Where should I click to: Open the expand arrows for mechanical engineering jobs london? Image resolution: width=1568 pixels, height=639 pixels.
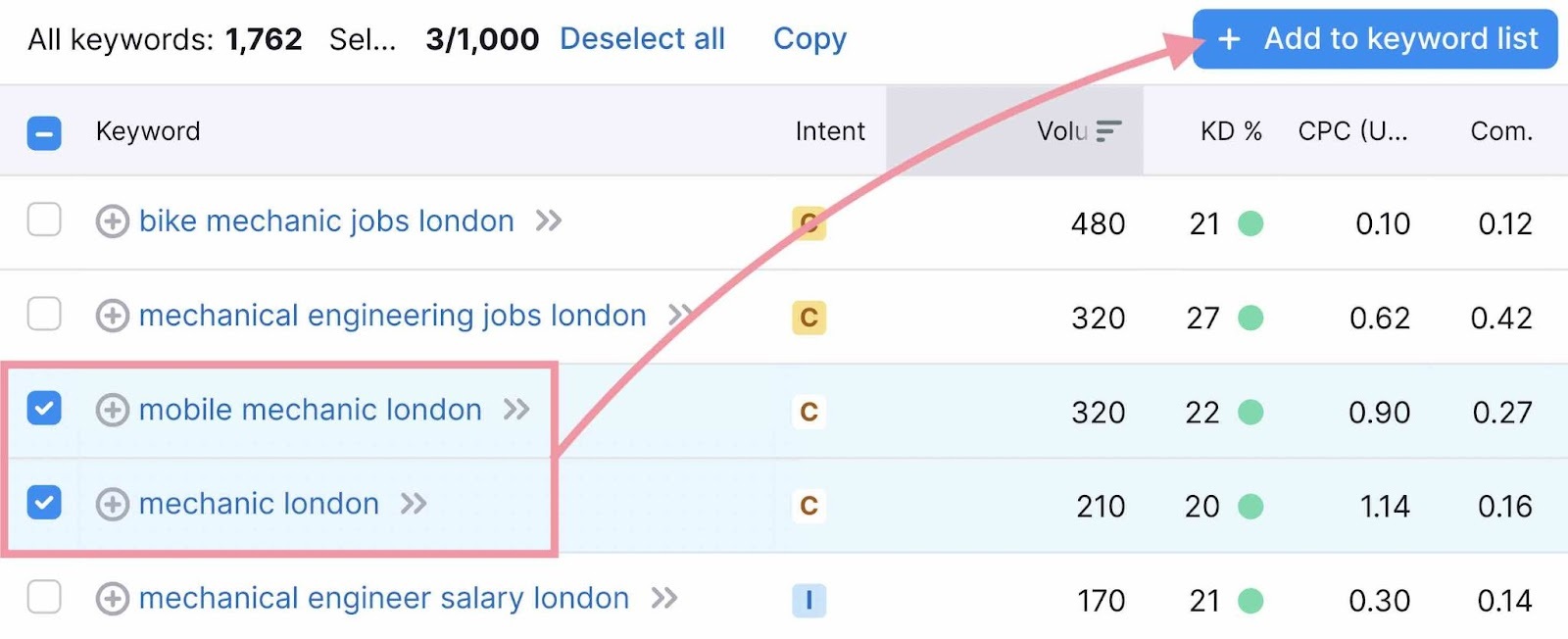point(680,315)
